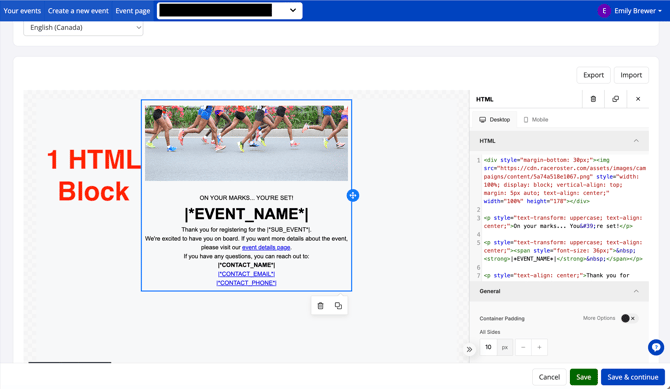
Task: Click the blue move handle on the block
Action: coord(353,195)
